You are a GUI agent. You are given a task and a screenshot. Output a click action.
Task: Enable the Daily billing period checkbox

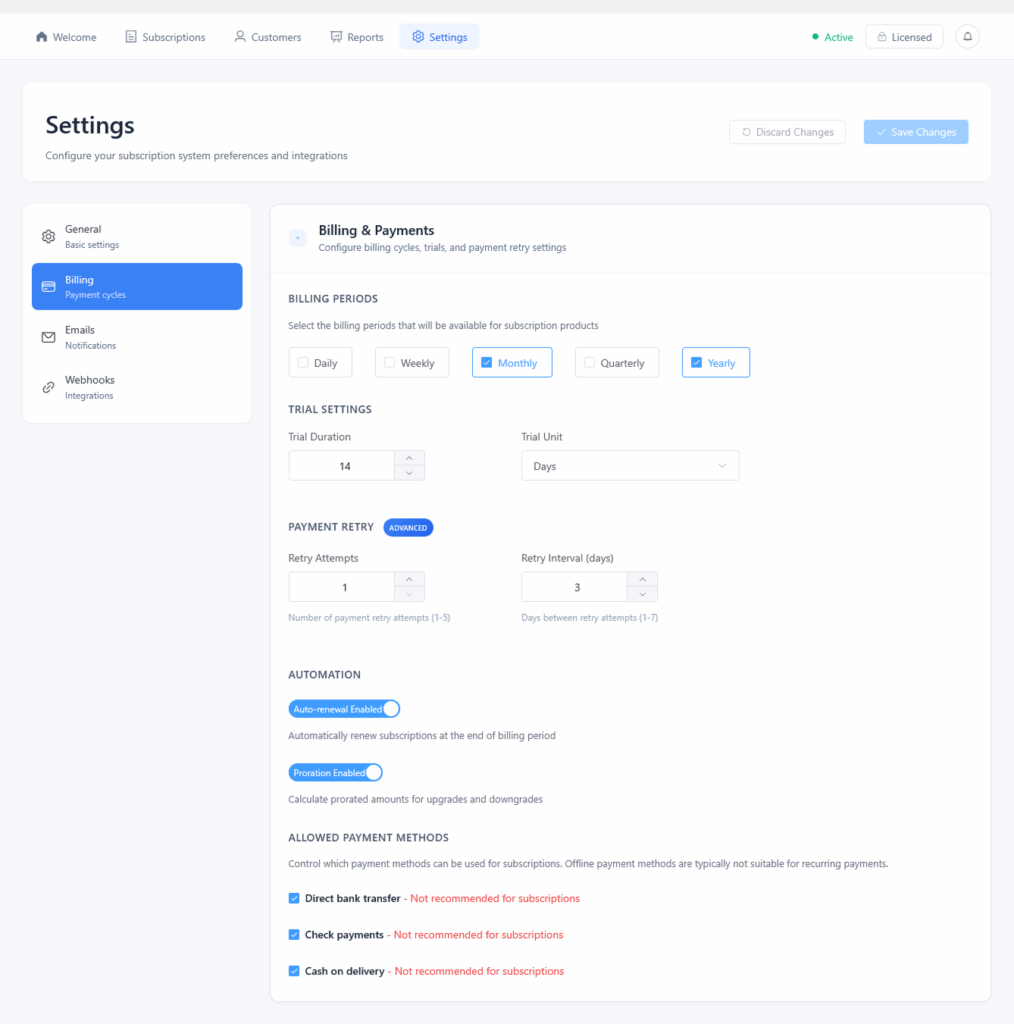pyautogui.click(x=303, y=363)
